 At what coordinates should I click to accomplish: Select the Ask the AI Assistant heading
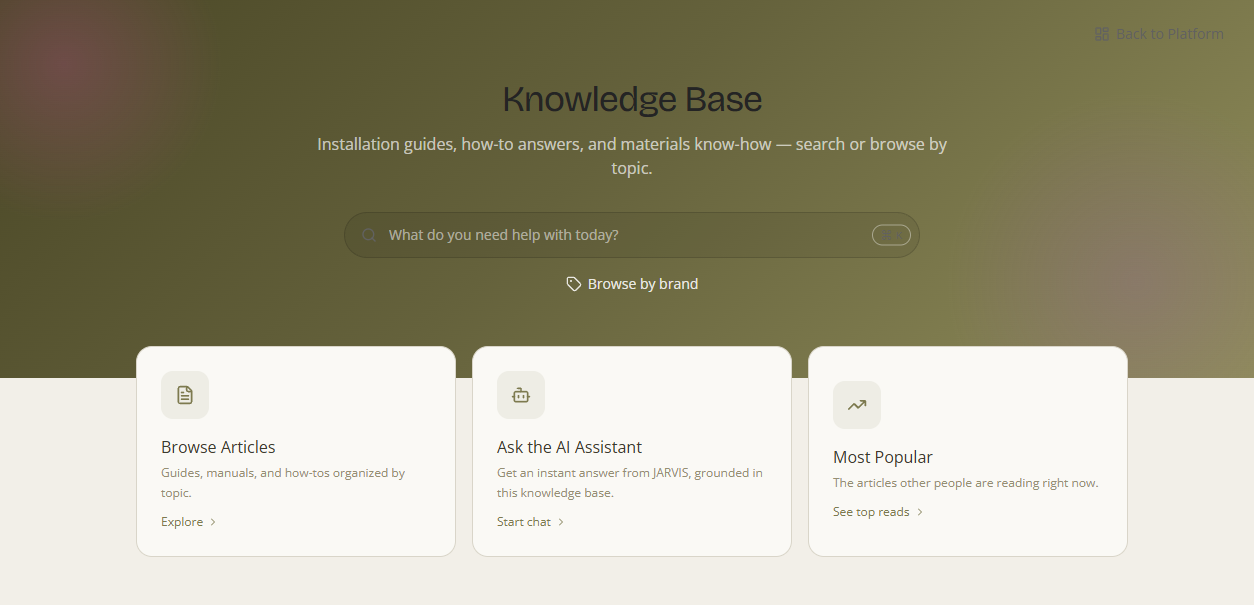(569, 447)
